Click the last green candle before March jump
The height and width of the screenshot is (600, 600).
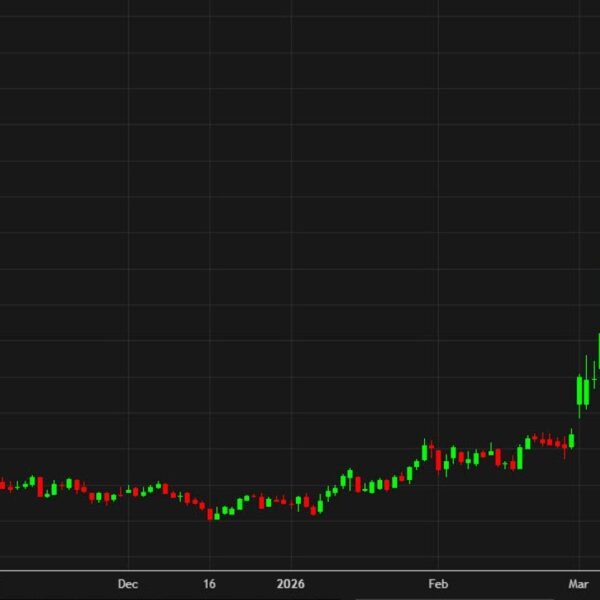(x=572, y=439)
